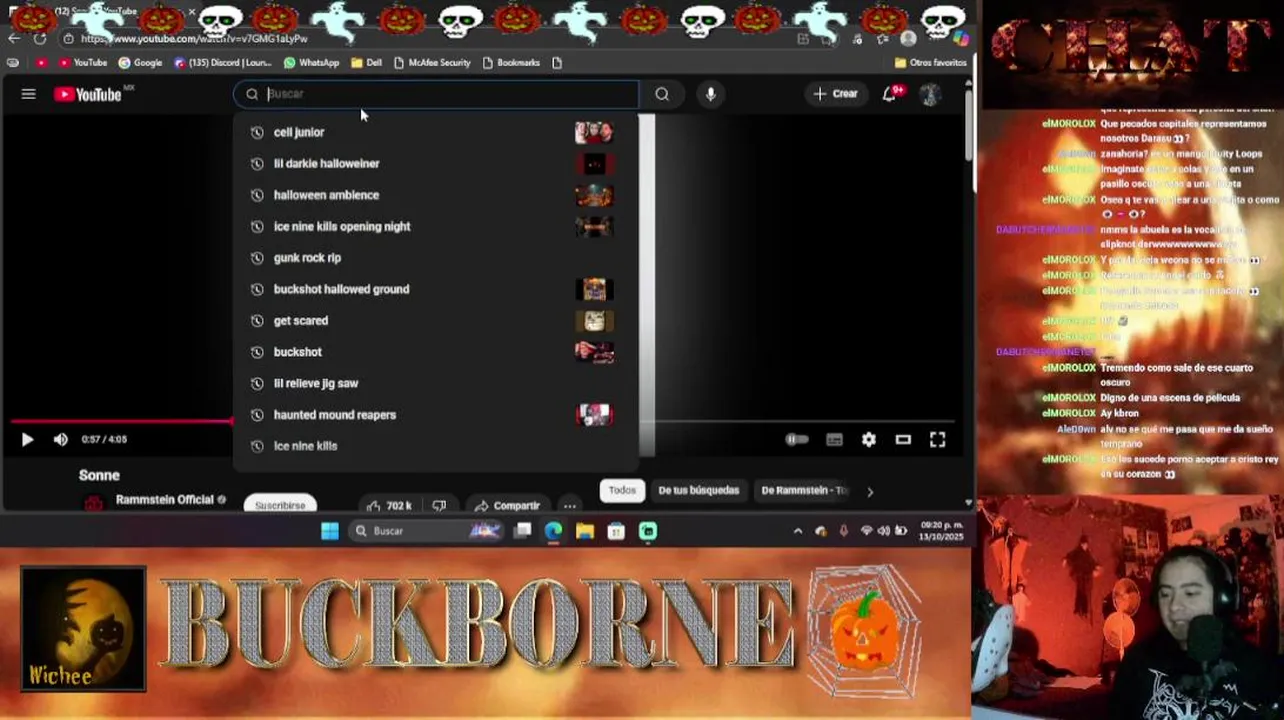This screenshot has width=1284, height=720.
Task: Go back with browser back arrow
Action: [x=13, y=38]
